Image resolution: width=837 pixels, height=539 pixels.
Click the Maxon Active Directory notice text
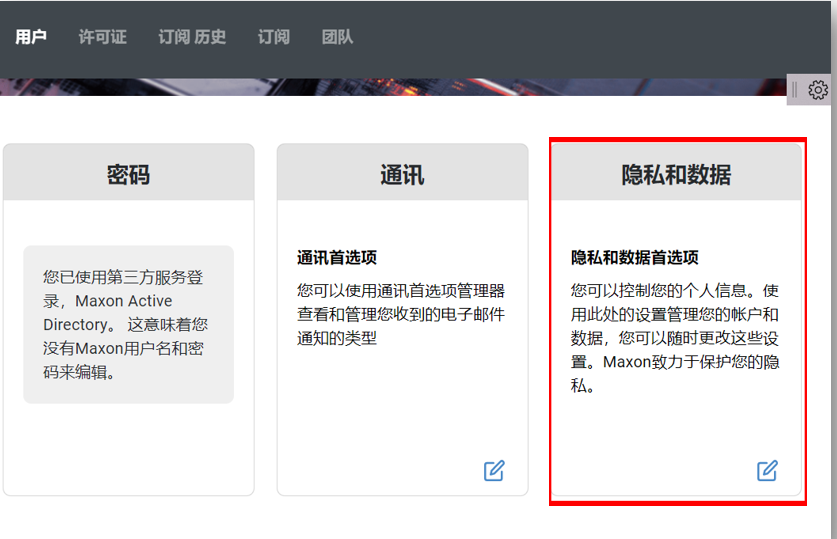click(125, 324)
